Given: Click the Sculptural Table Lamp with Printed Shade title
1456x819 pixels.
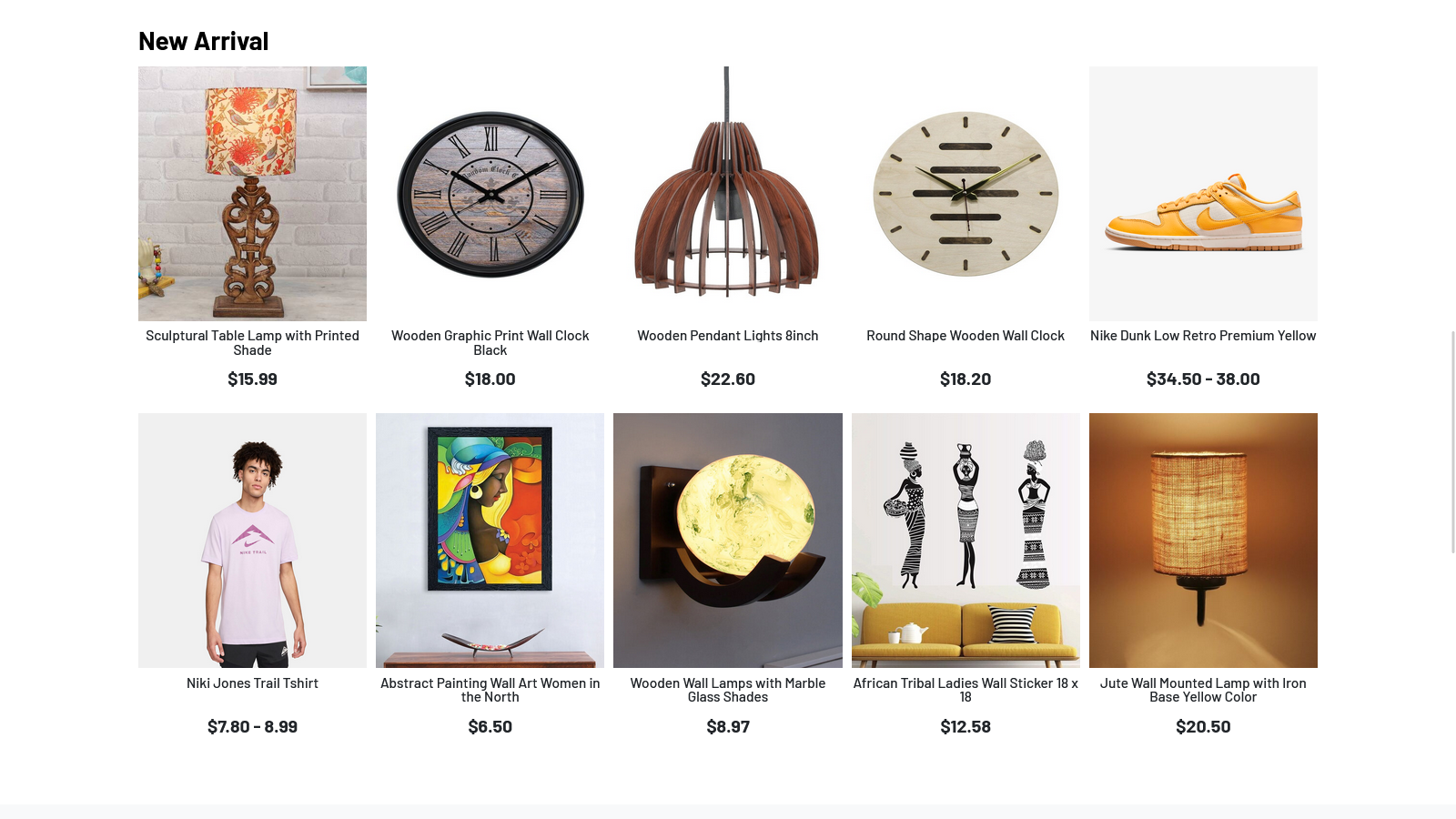Looking at the screenshot, I should [x=252, y=342].
